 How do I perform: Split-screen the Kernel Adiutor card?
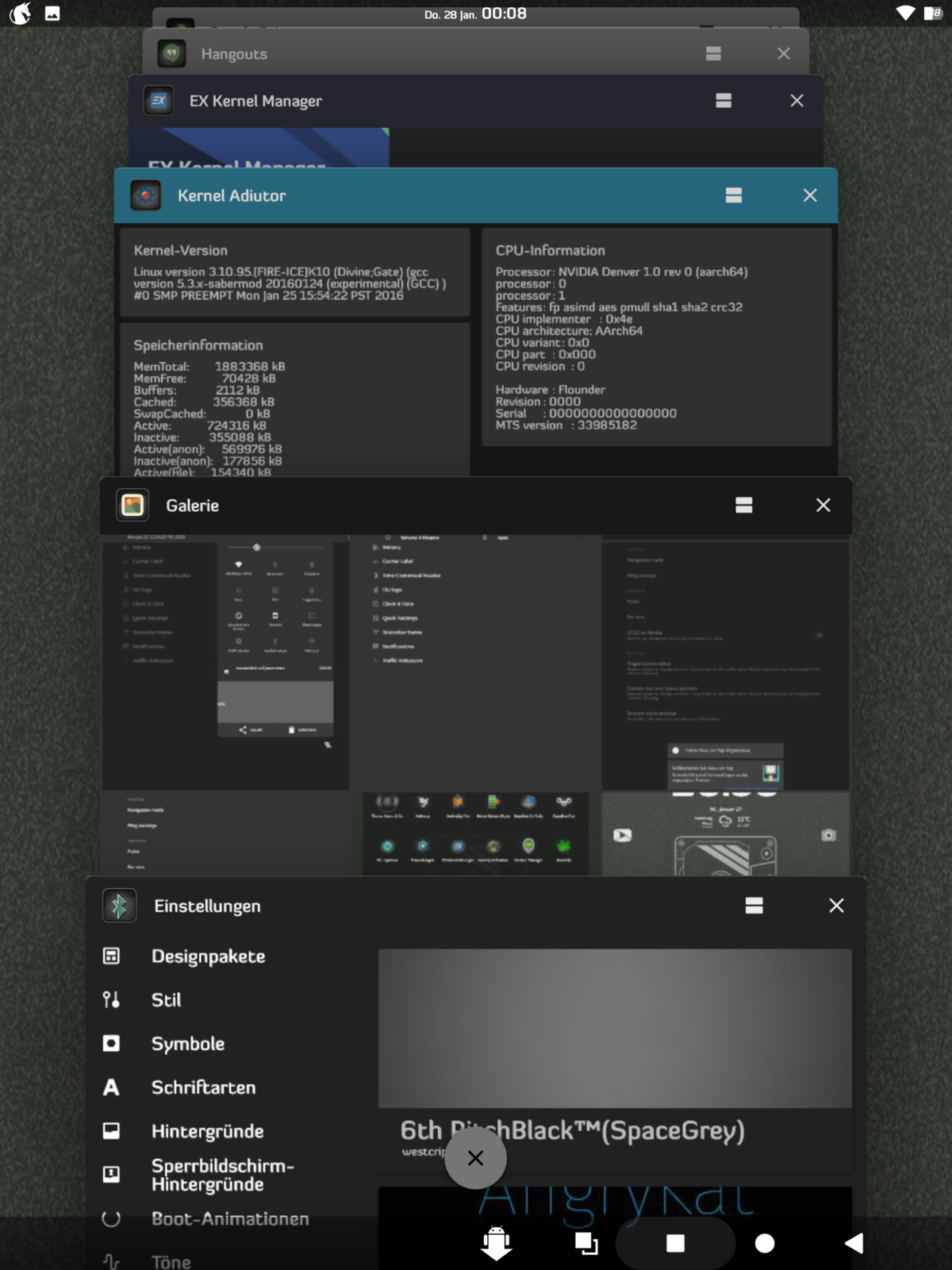(734, 195)
